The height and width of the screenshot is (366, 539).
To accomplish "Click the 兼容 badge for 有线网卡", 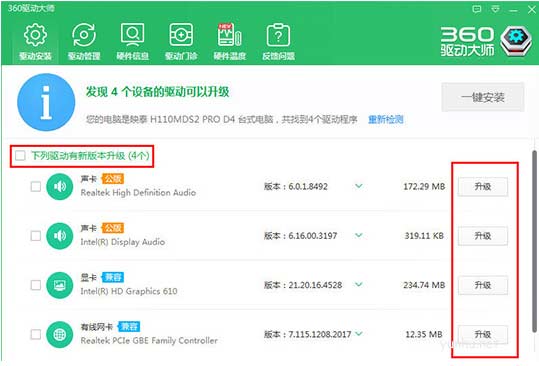I will coord(129,326).
